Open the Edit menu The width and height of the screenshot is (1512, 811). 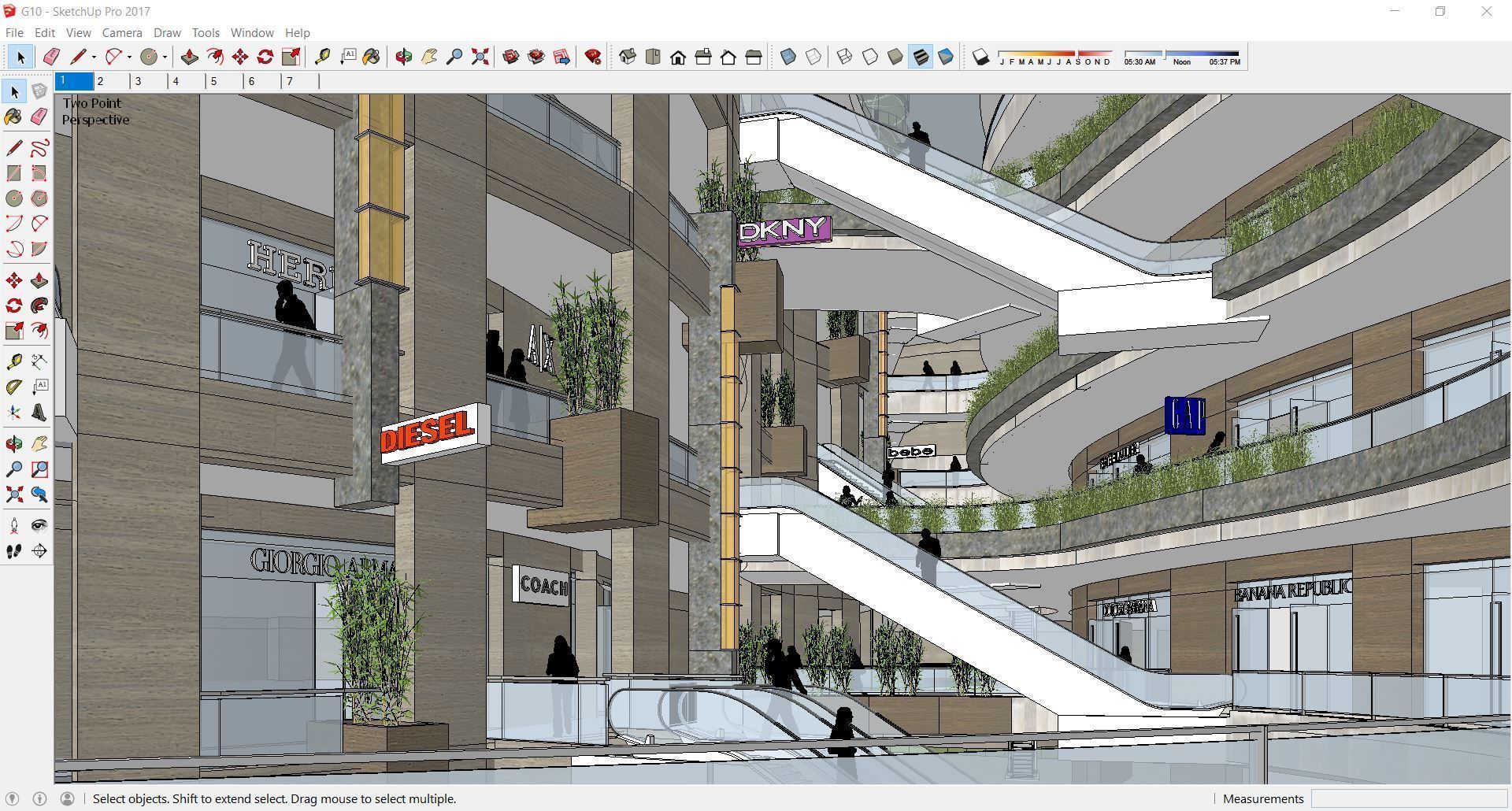click(44, 32)
